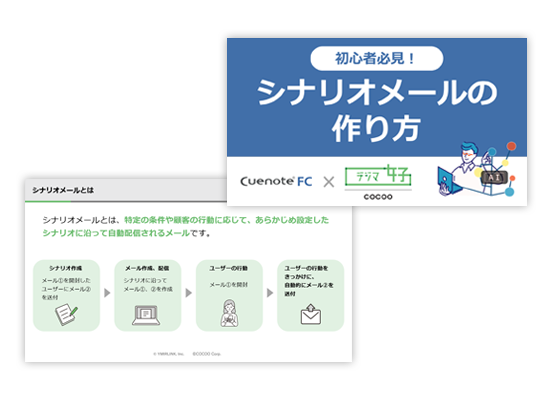Click the メール作成、配信 card heading
Image resolution: width=550 pixels, height=400 pixels.
coord(147,268)
